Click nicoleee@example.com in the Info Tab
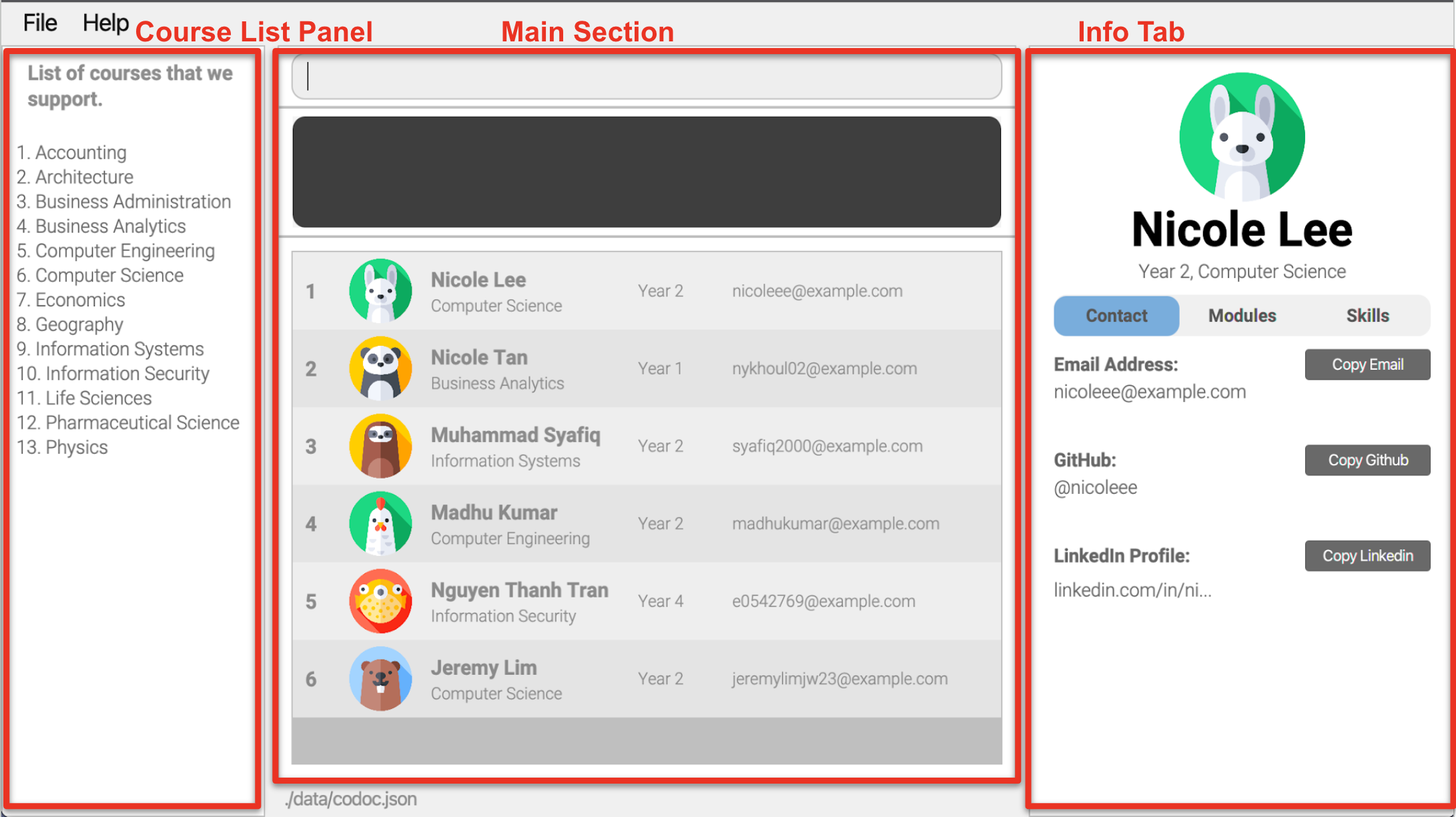1456x817 pixels. [1150, 392]
